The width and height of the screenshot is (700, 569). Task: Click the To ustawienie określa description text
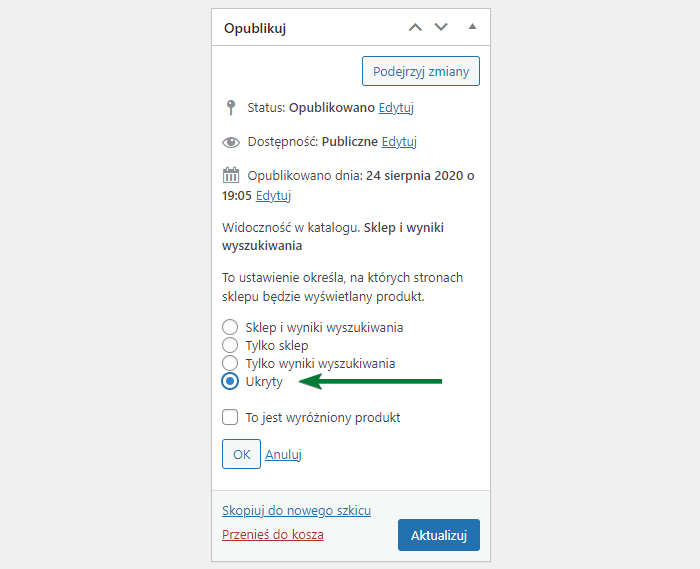[x=342, y=287]
